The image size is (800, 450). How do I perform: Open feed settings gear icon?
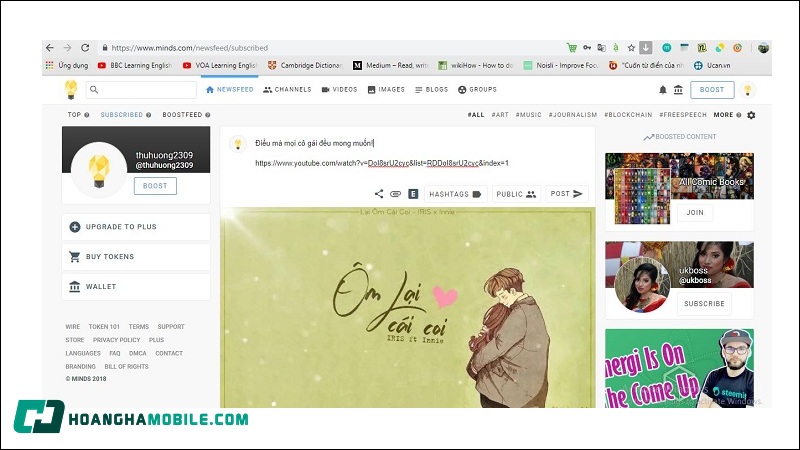click(751, 115)
